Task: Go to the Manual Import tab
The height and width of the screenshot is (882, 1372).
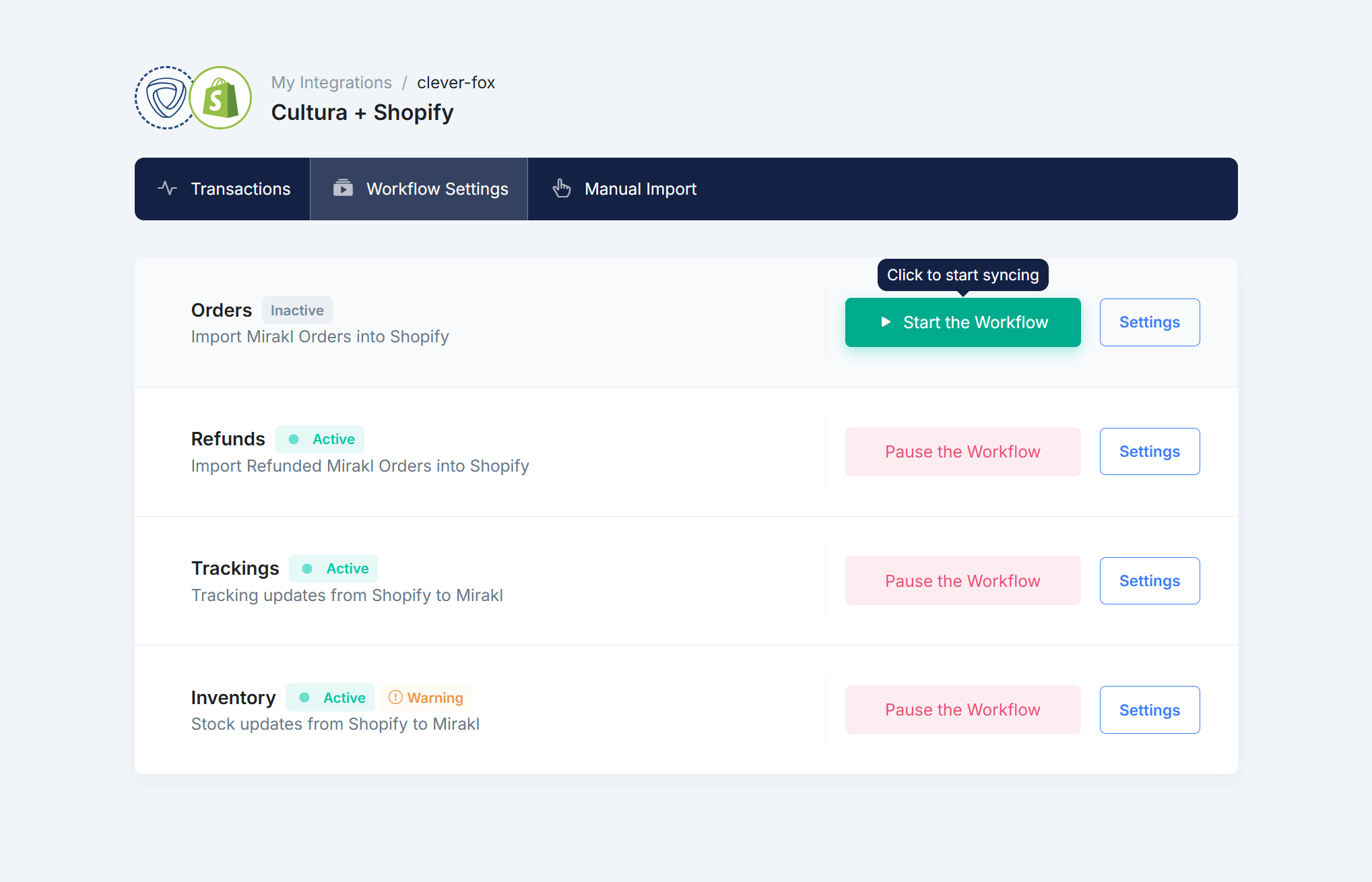Action: [x=624, y=189]
